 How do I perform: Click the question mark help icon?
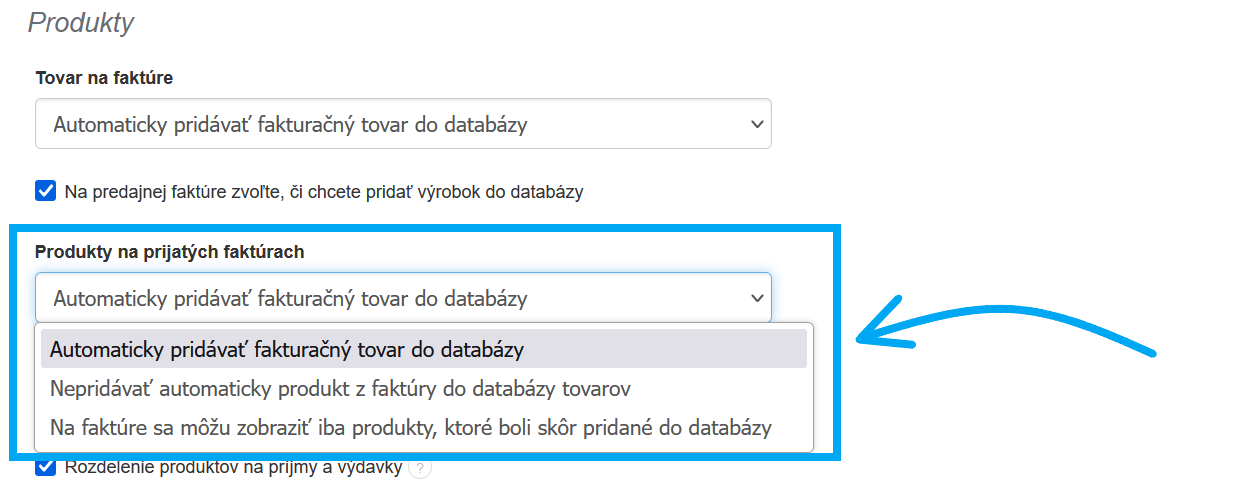(420, 468)
